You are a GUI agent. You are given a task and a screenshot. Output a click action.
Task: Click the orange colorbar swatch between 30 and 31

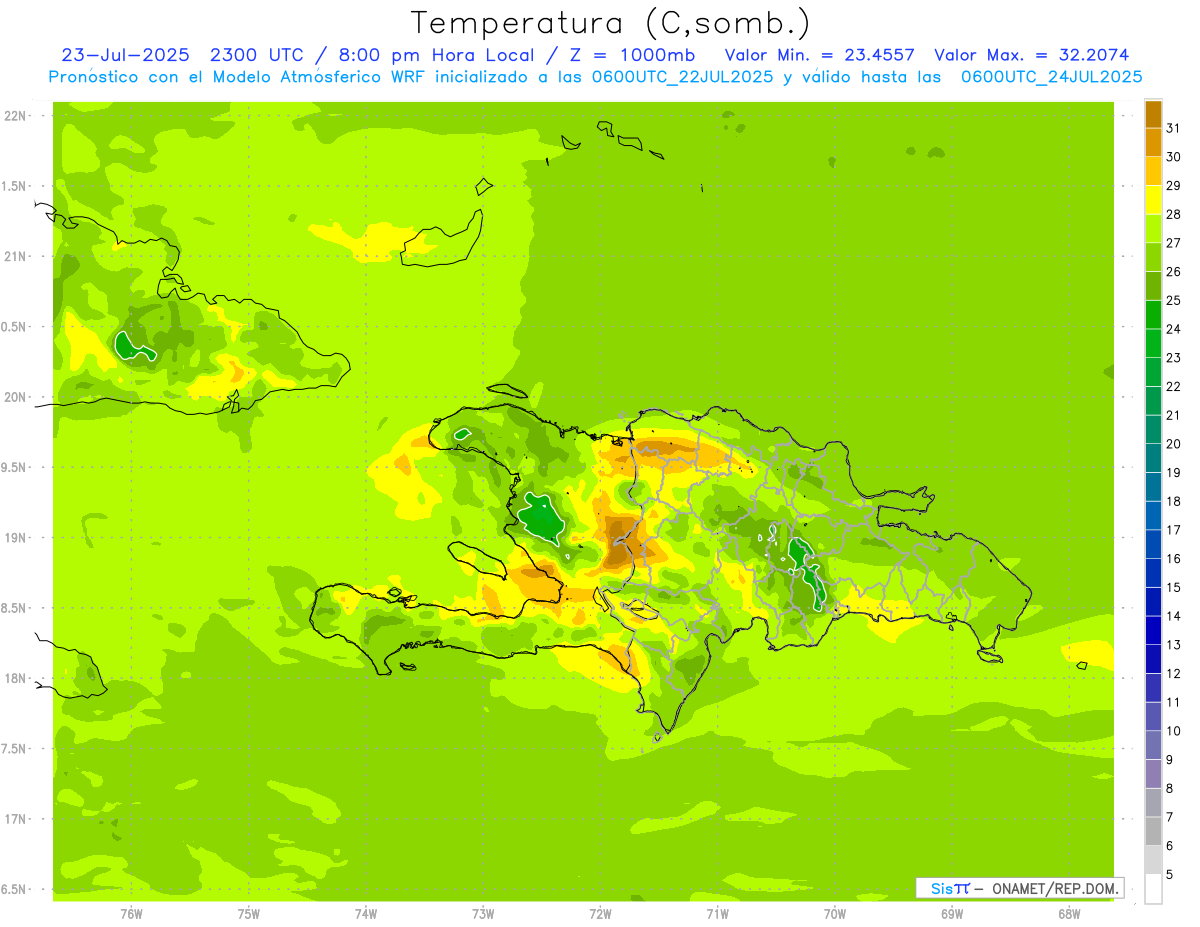[x=1153, y=142]
